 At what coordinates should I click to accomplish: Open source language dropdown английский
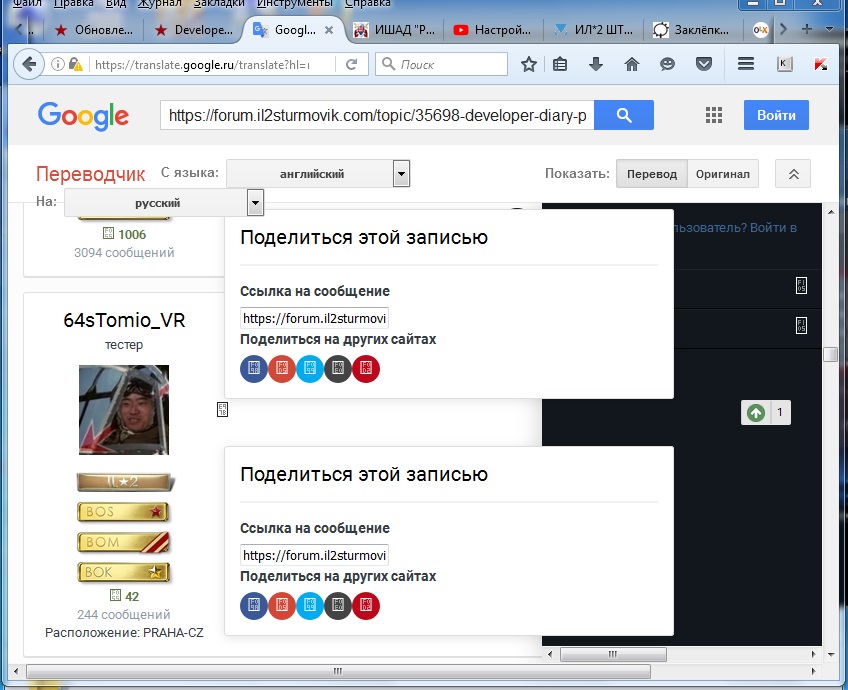point(318,174)
